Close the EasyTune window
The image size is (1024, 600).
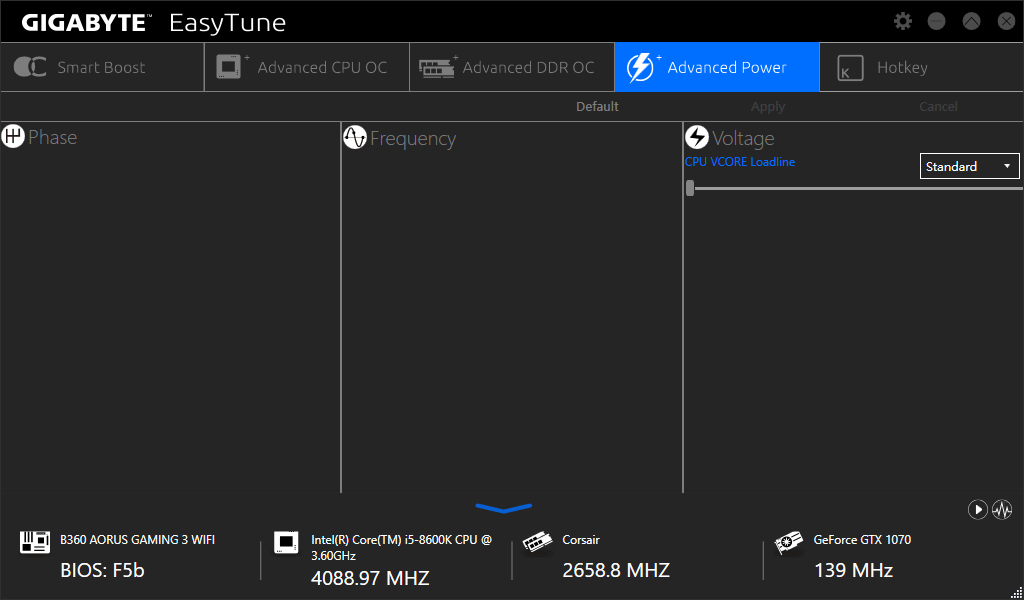click(x=1006, y=22)
